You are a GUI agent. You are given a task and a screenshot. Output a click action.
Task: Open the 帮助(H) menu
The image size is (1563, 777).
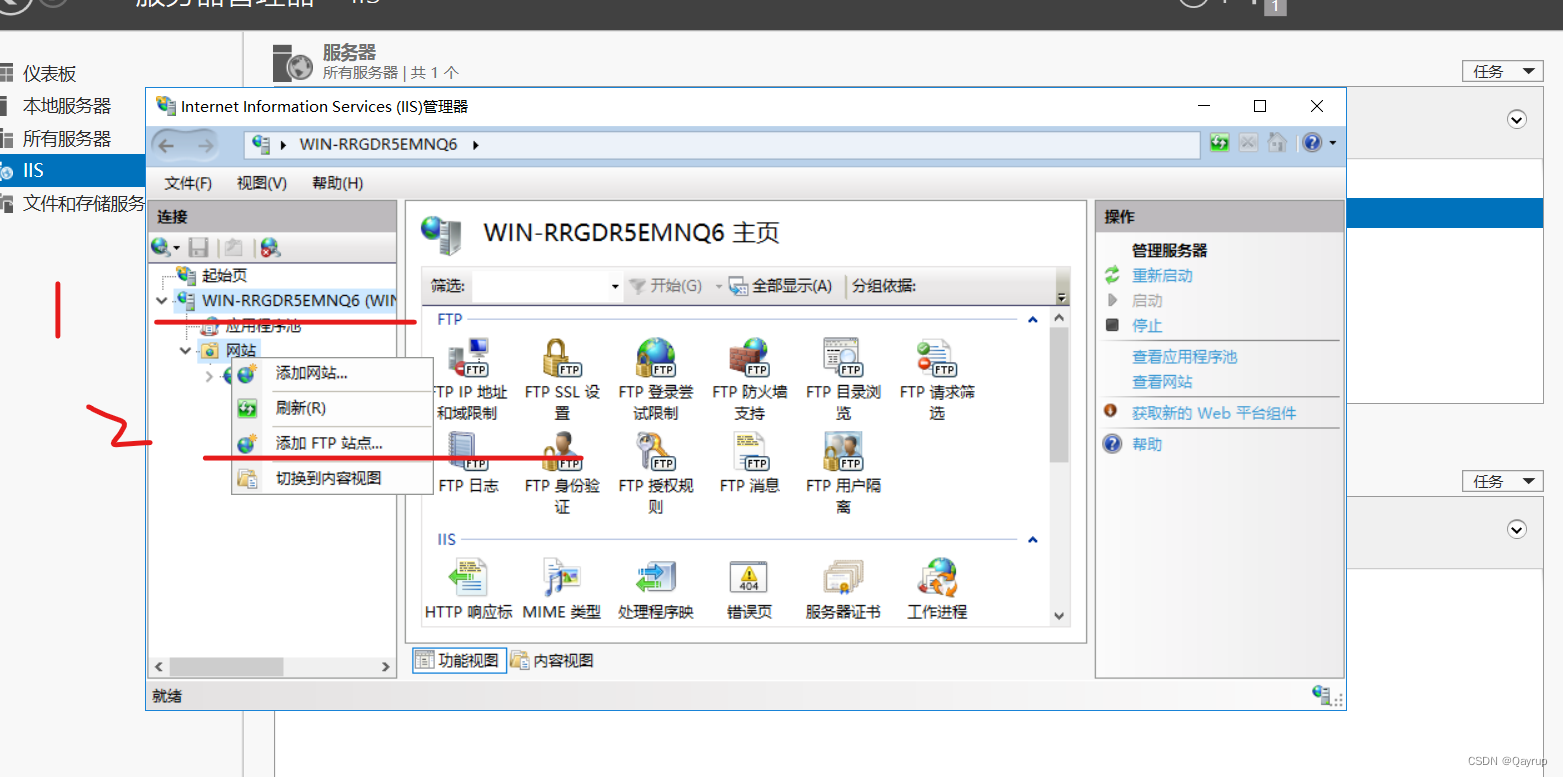click(337, 183)
